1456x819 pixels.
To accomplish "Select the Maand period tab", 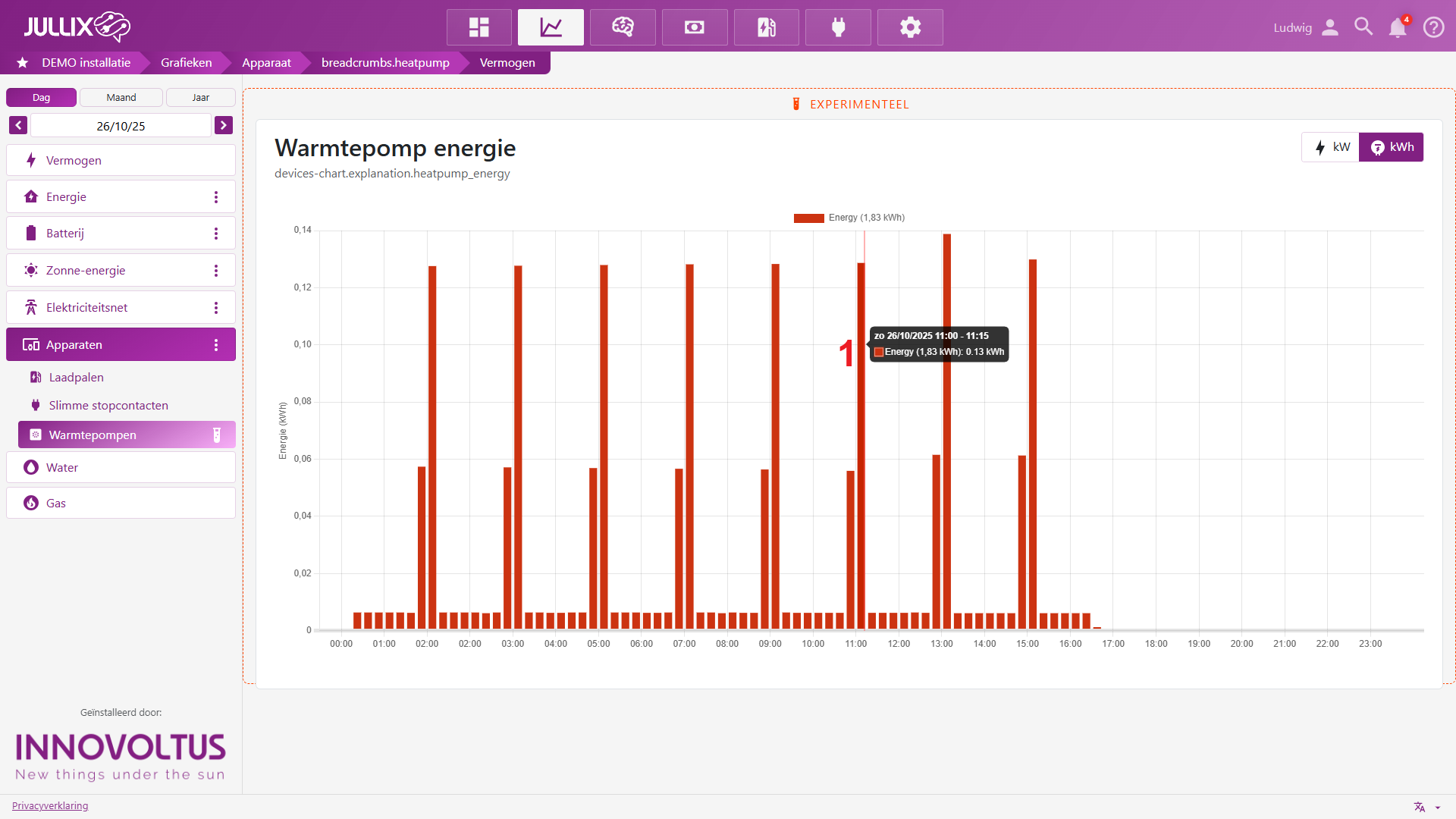I will coord(121,98).
